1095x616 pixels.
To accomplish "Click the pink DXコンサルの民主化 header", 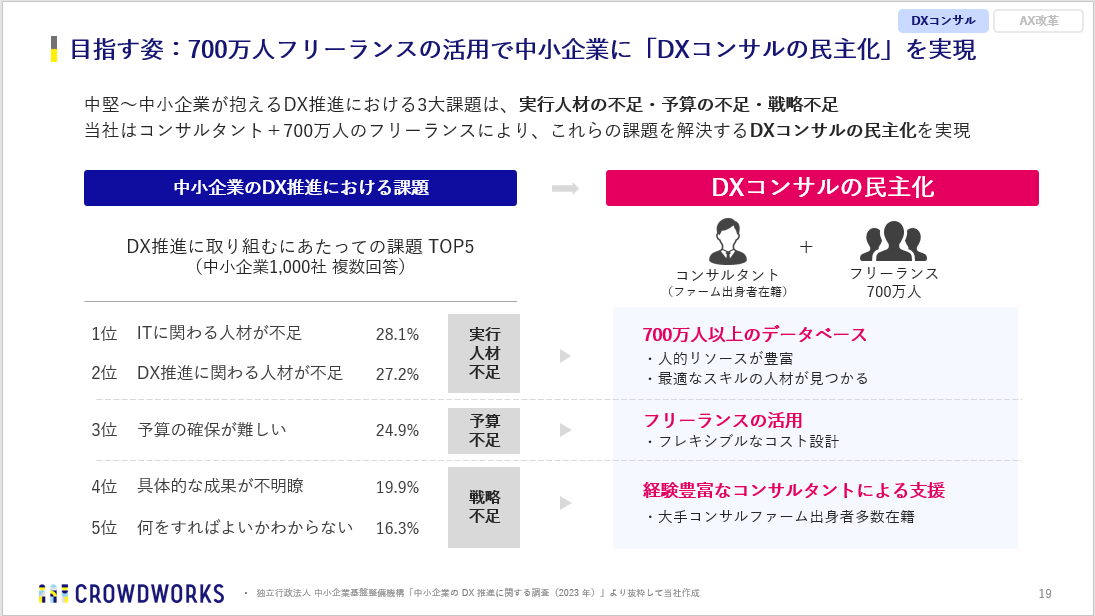I will [822, 188].
